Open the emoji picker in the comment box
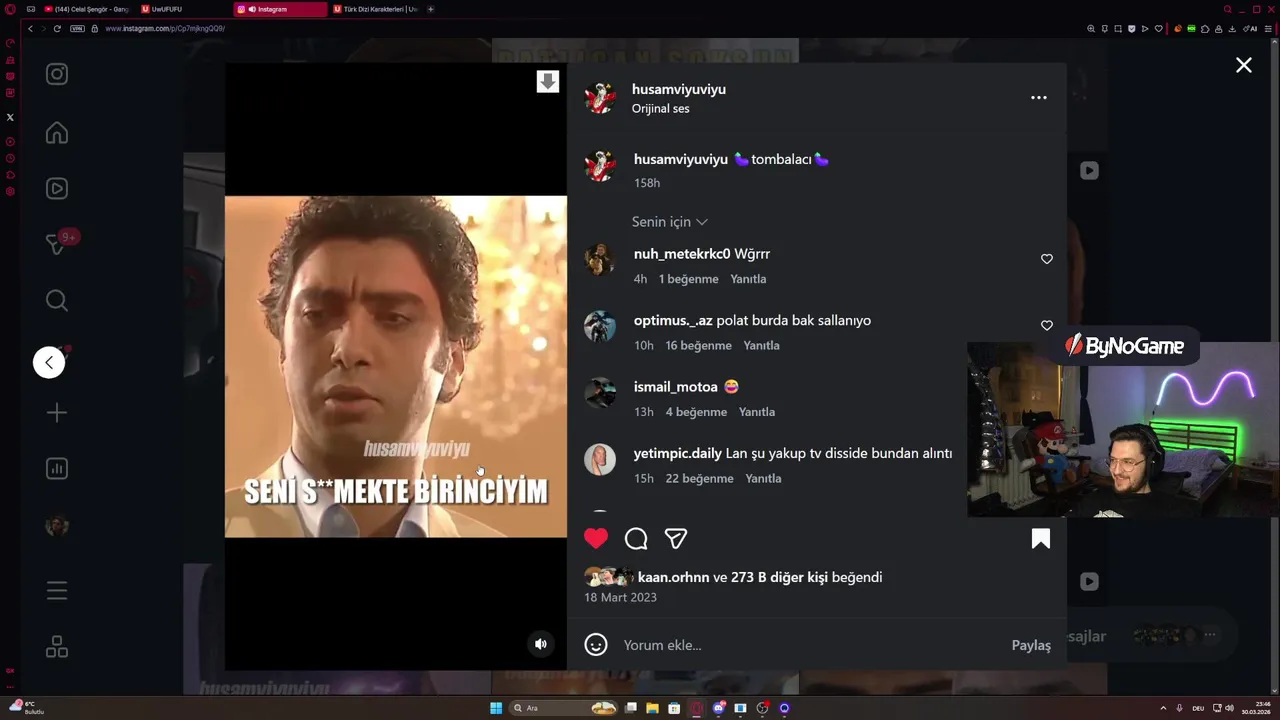The height and width of the screenshot is (720, 1280). (x=596, y=645)
